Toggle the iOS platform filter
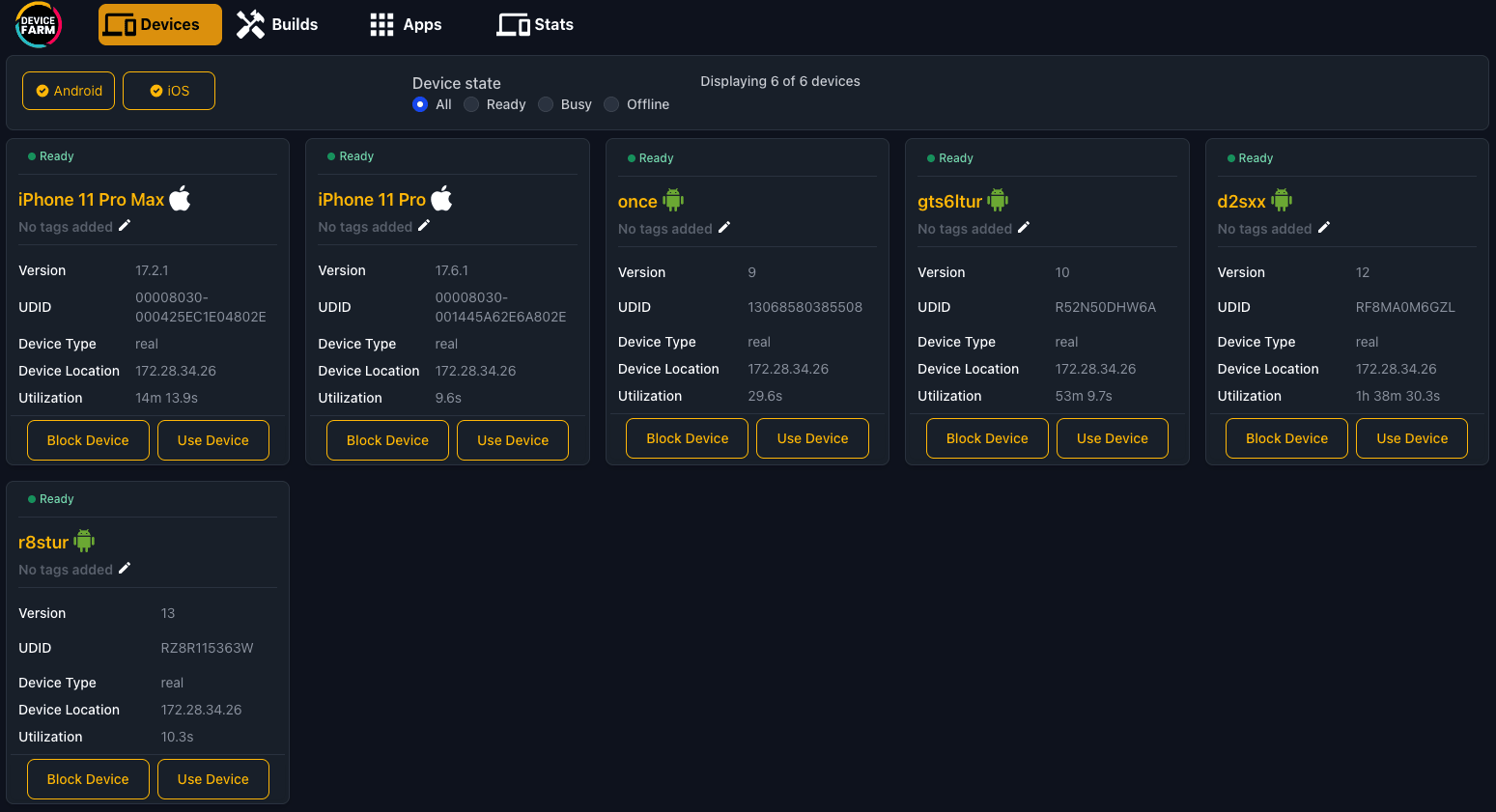 (x=169, y=91)
